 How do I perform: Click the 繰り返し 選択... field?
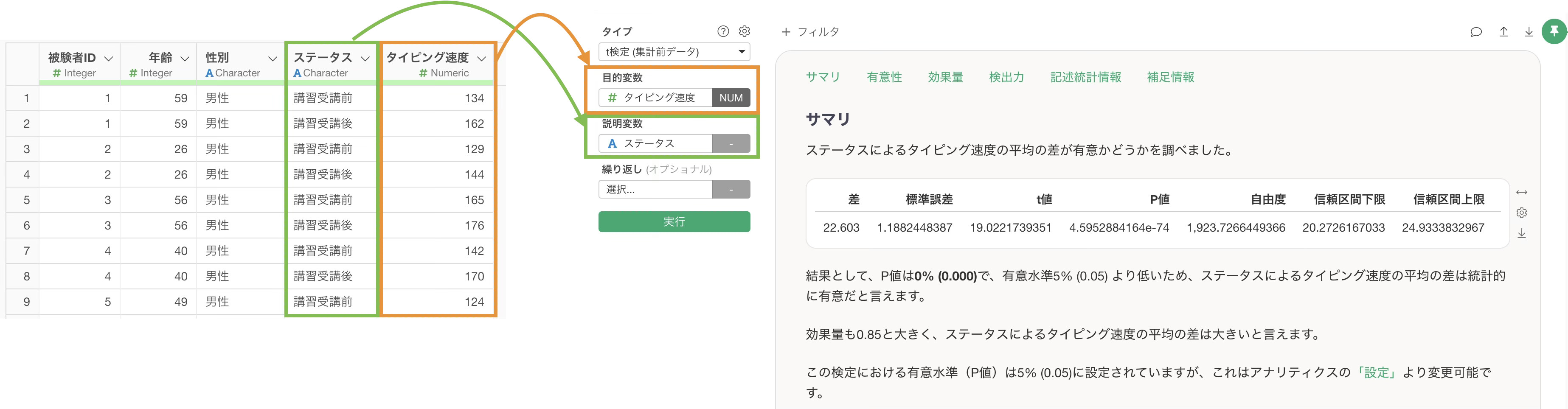coord(655,189)
